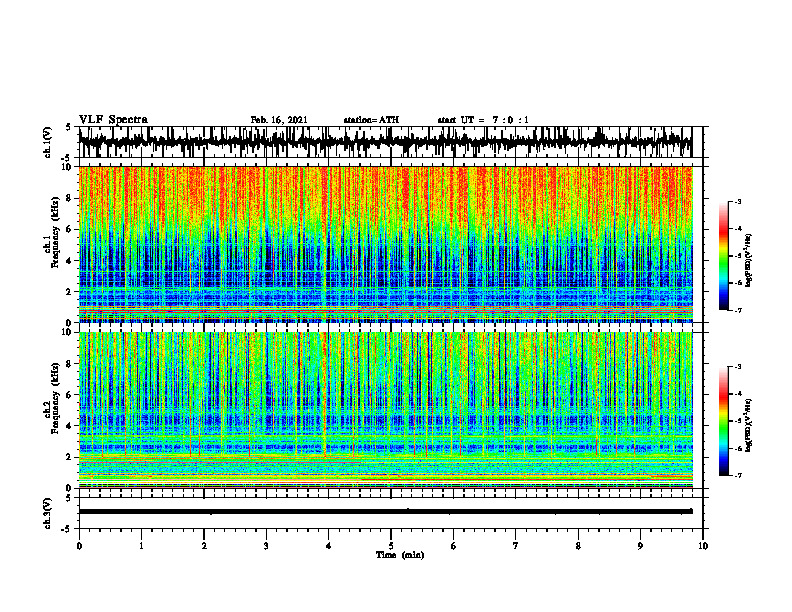The image size is (792, 612).
Task: Select the ch.2 spectrogram colorbar
Action: tap(723, 421)
